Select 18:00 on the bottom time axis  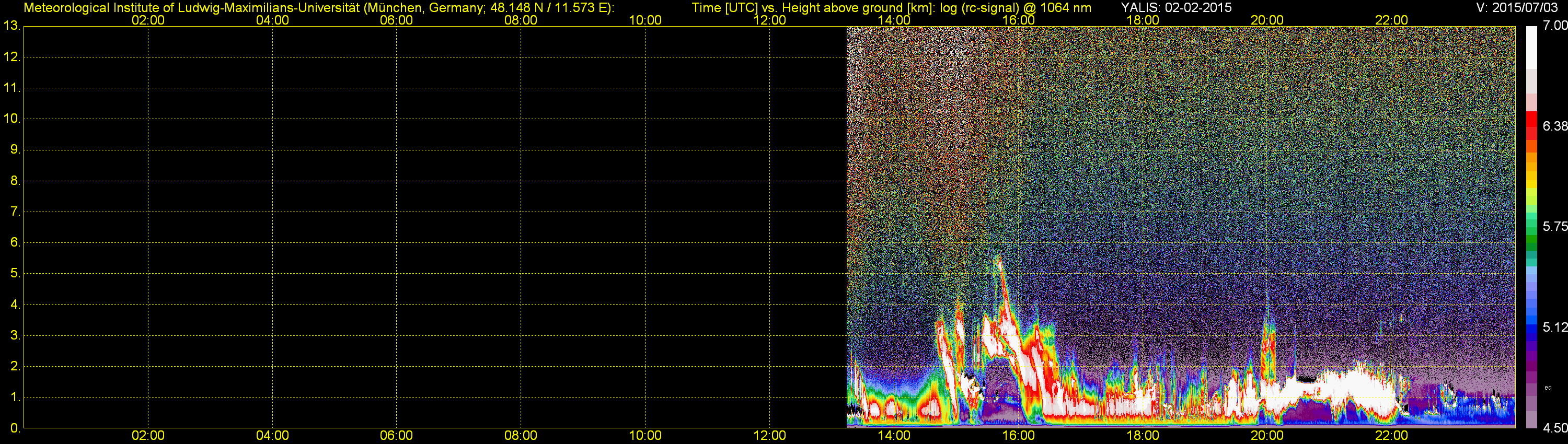pyautogui.click(x=1143, y=436)
